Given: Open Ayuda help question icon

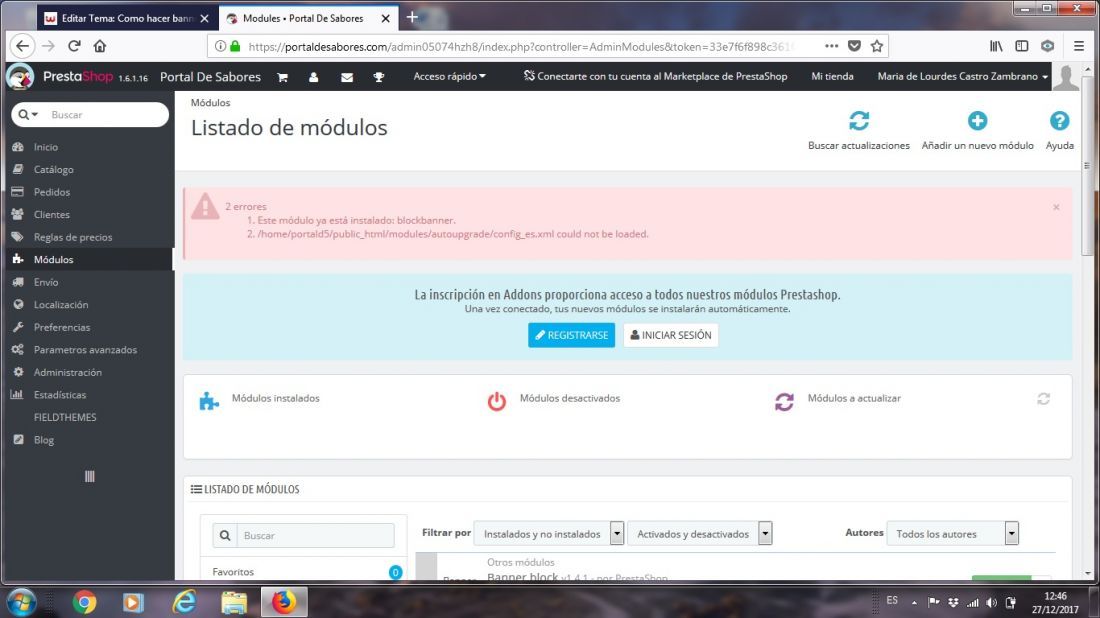Looking at the screenshot, I should coord(1059,121).
